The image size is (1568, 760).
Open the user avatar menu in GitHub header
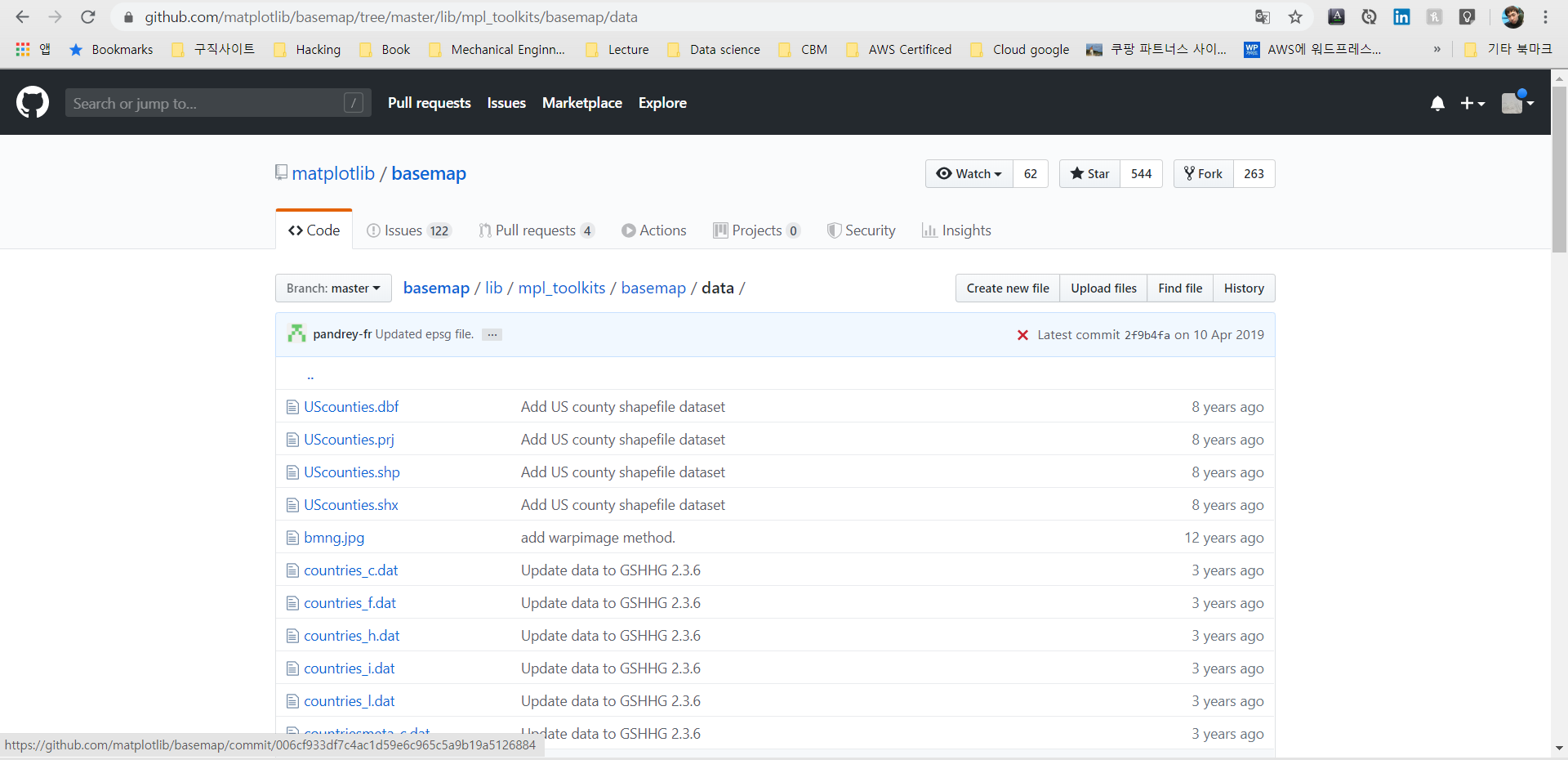[x=1518, y=102]
